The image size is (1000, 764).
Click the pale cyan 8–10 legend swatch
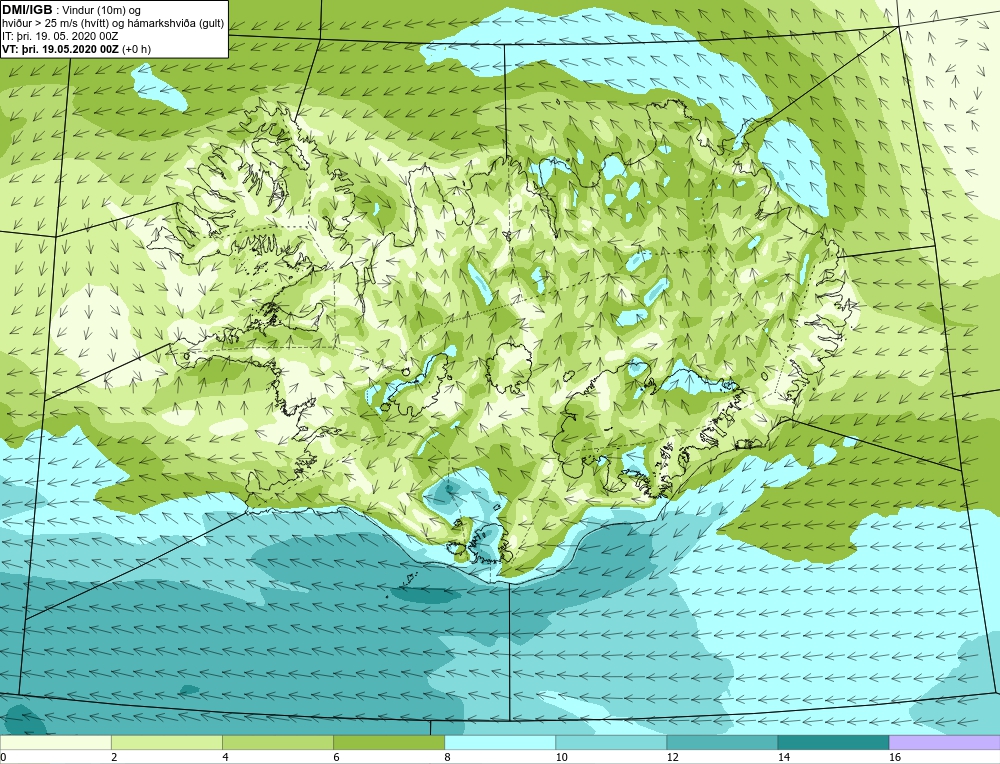[x=499, y=742]
